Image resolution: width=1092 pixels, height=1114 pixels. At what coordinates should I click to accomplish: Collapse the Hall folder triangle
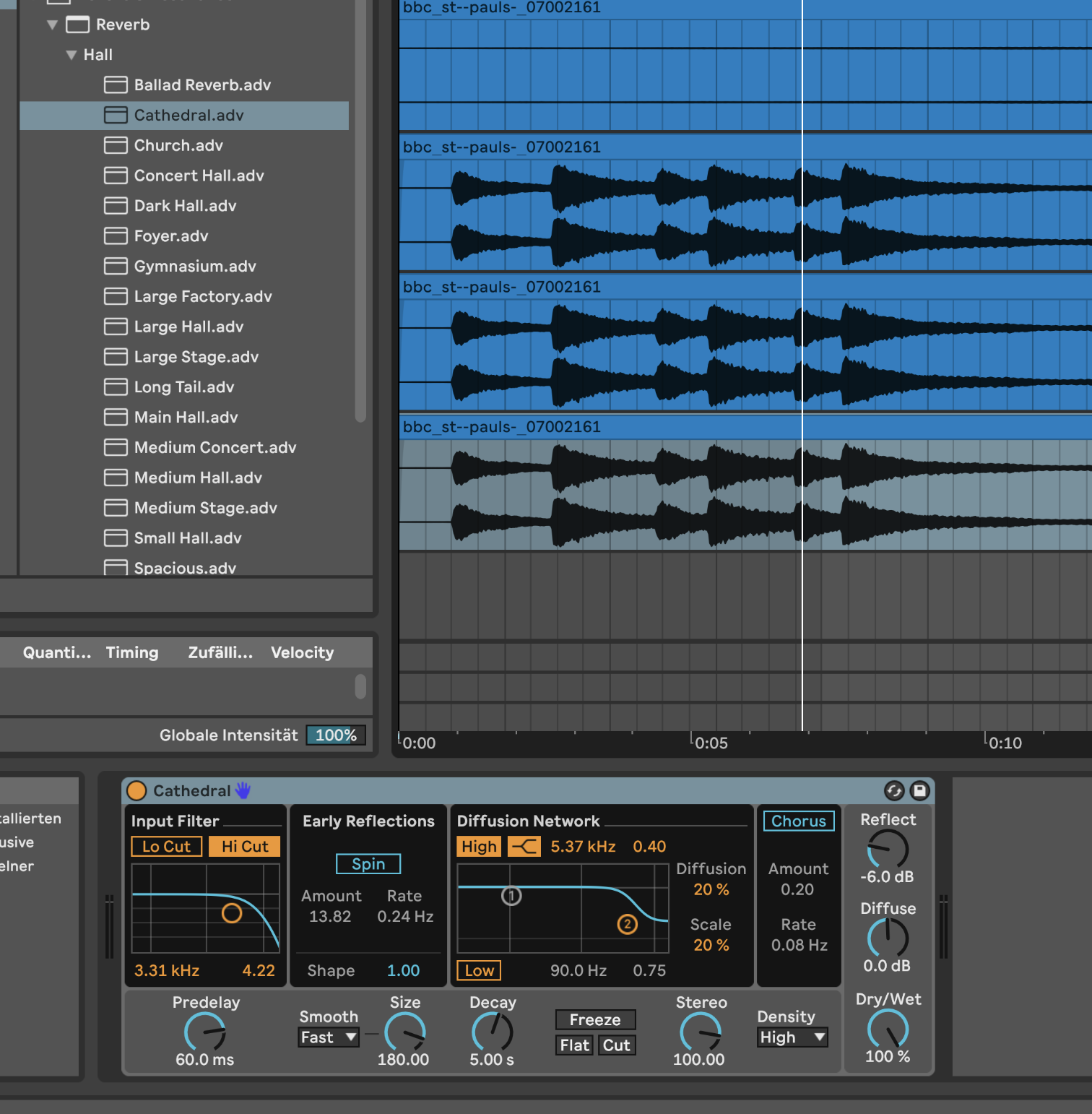pos(71,55)
